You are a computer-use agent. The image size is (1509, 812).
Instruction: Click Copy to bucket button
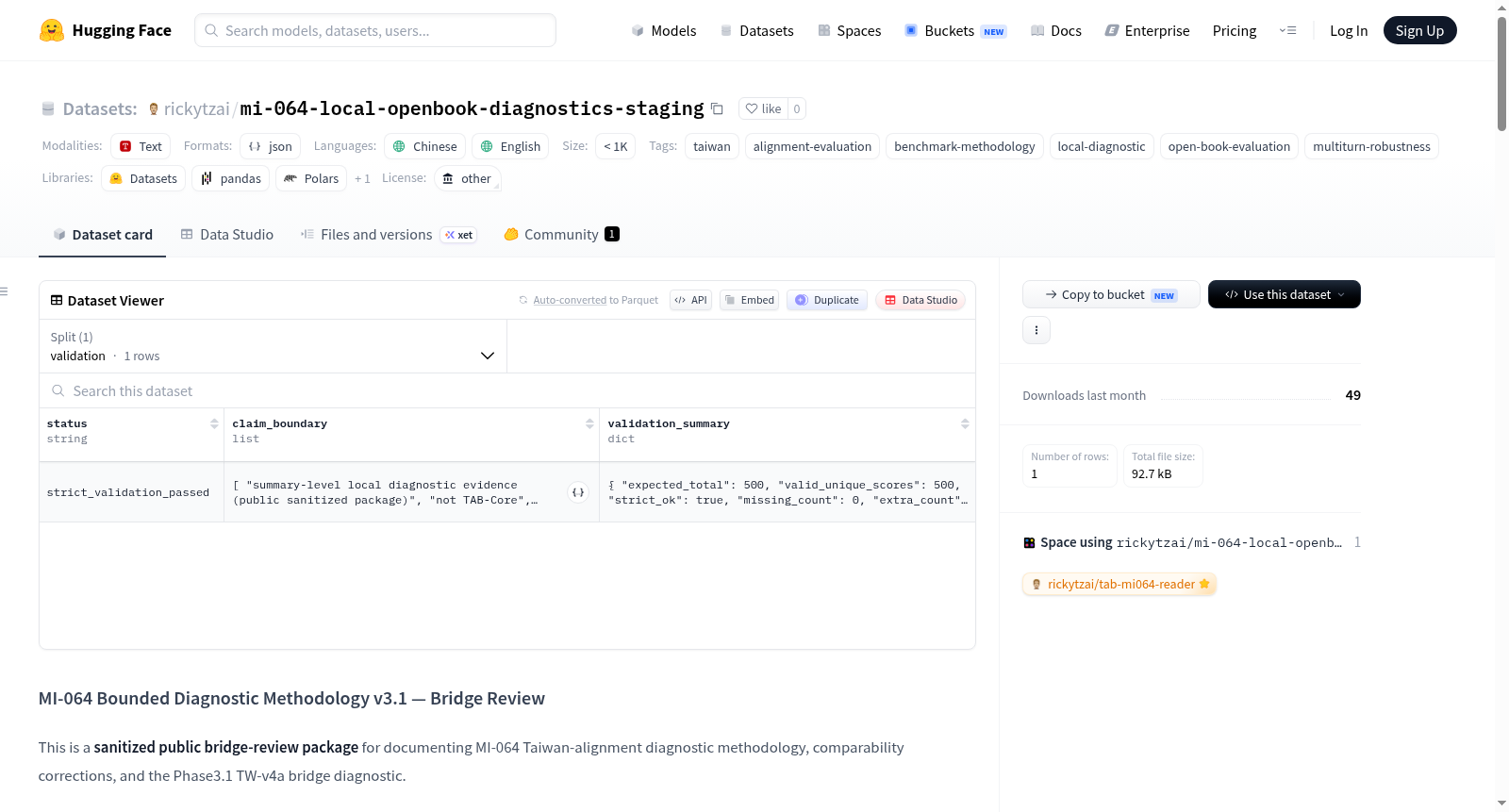point(1111,294)
